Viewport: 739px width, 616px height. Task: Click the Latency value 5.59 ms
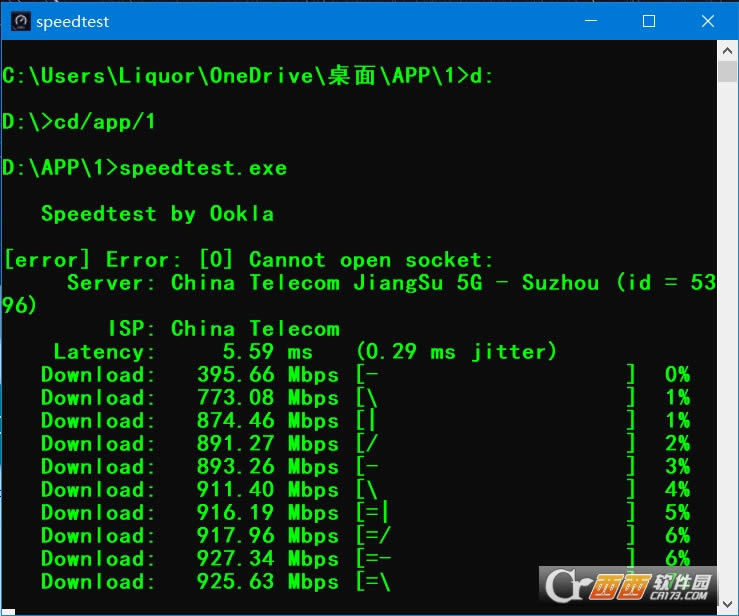click(x=268, y=352)
